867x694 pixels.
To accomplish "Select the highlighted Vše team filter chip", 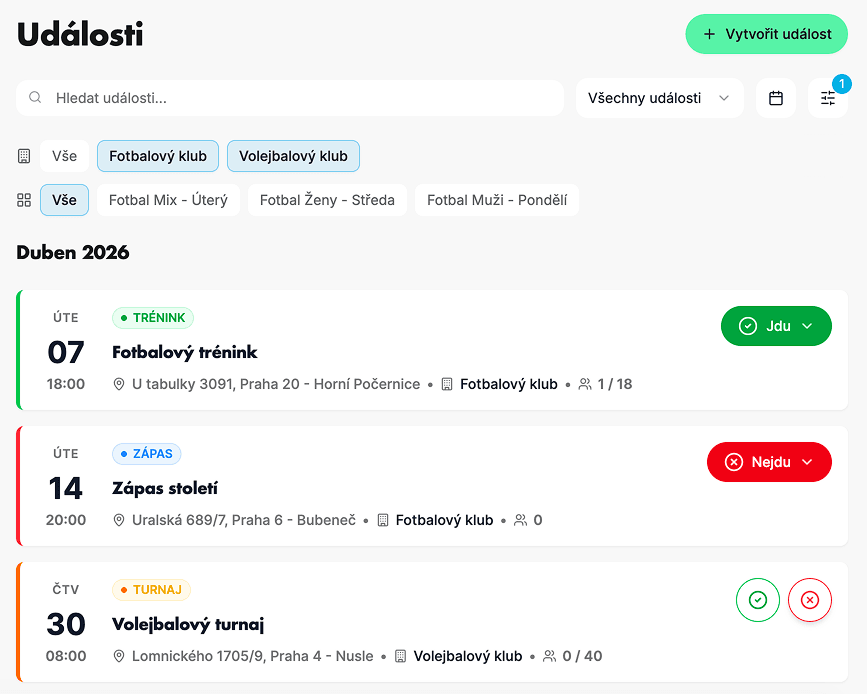I will point(64,200).
